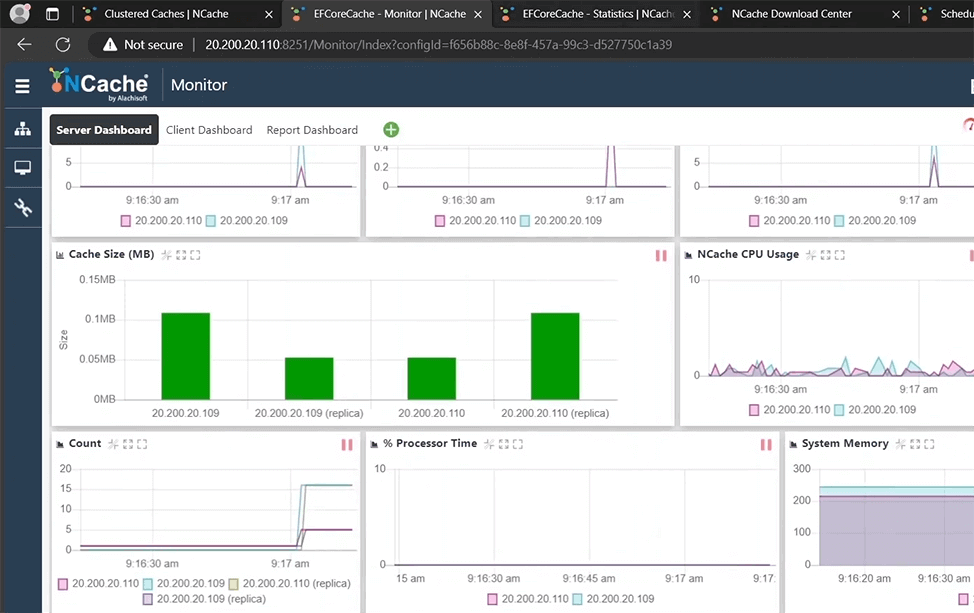Click the pin icon beside Cache Size (MB)
Image resolution: width=974 pixels, height=613 pixels.
(x=166, y=255)
